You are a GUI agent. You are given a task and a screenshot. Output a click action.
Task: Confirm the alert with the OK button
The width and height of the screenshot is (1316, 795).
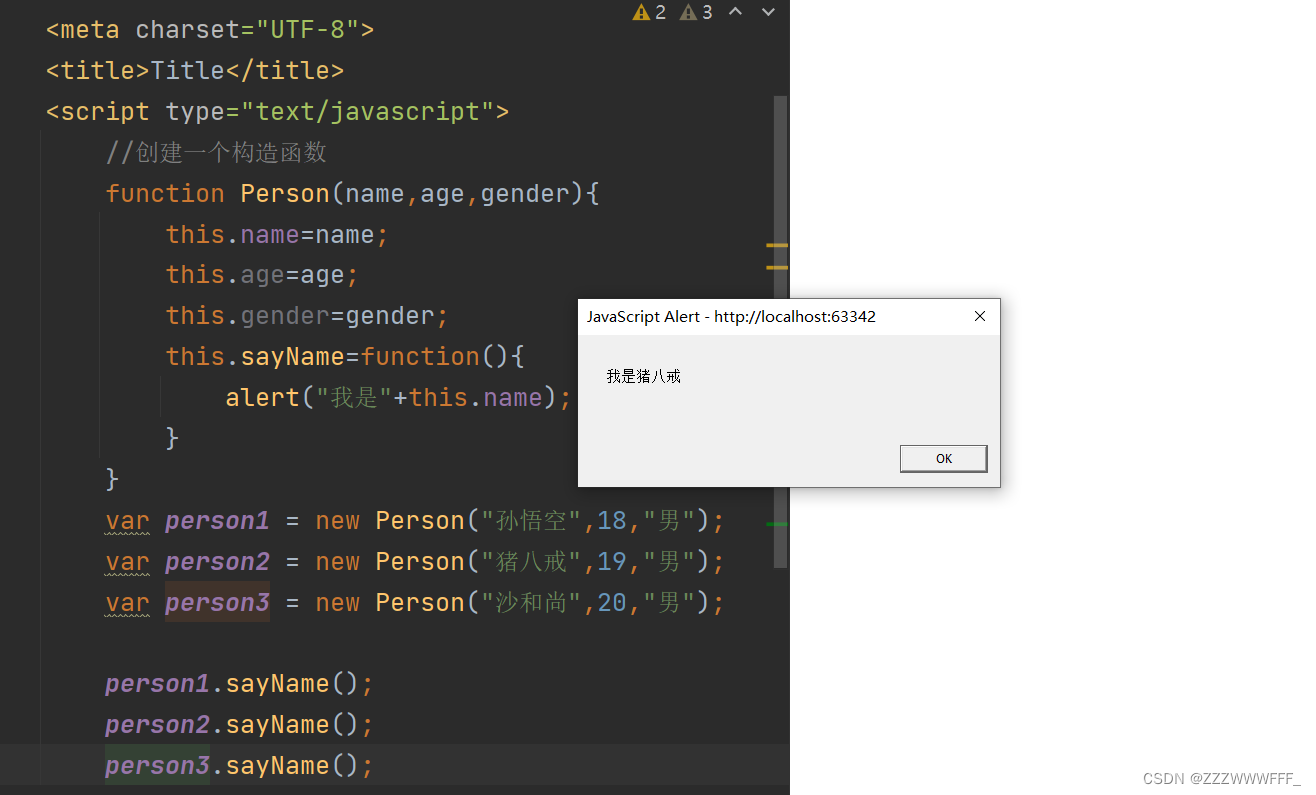click(943, 458)
